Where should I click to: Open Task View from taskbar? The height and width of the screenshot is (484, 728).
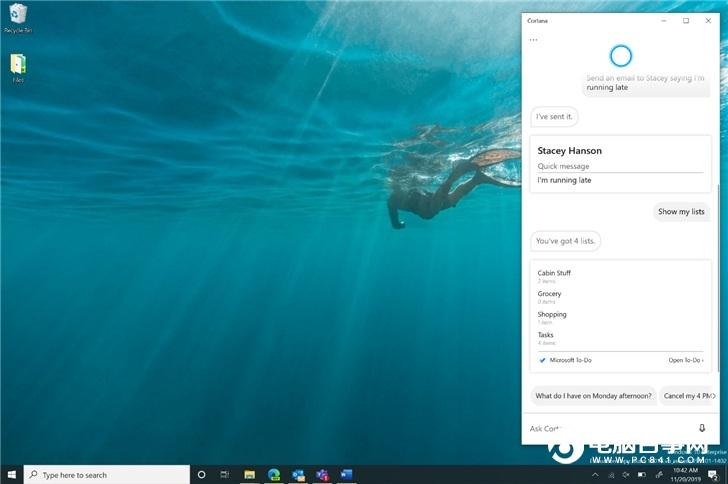click(225, 474)
